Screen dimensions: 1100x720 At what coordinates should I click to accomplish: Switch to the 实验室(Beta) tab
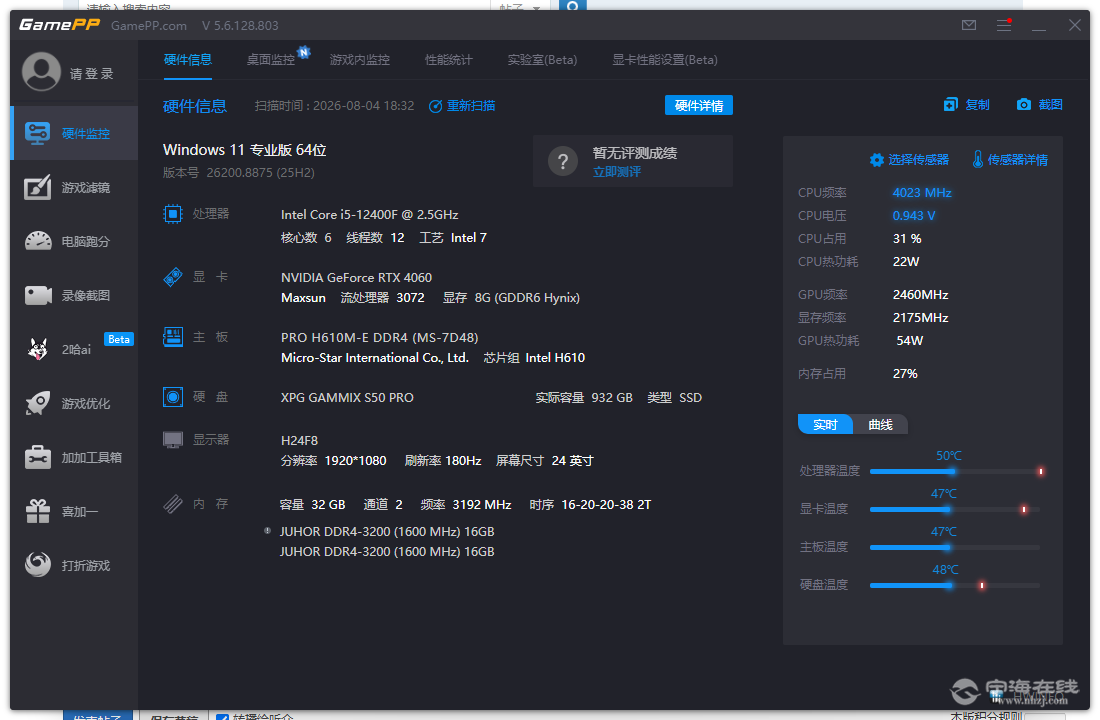click(542, 60)
